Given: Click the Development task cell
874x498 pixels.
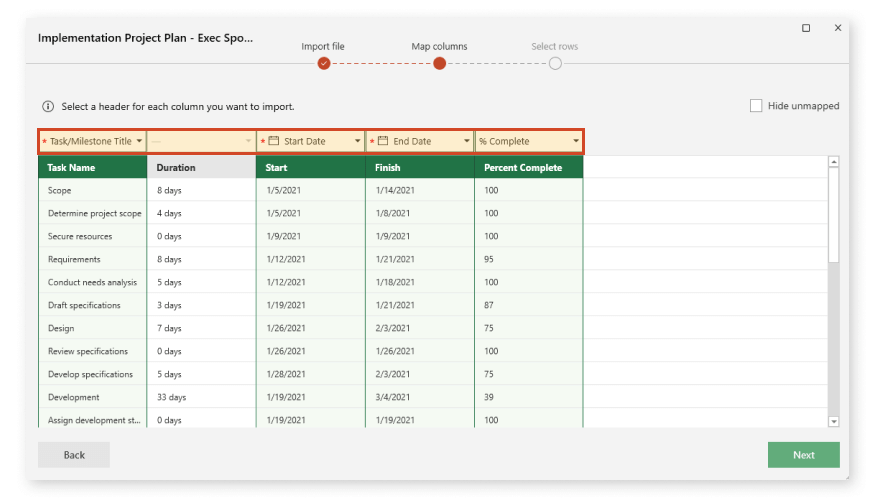Looking at the screenshot, I should click(93, 397).
